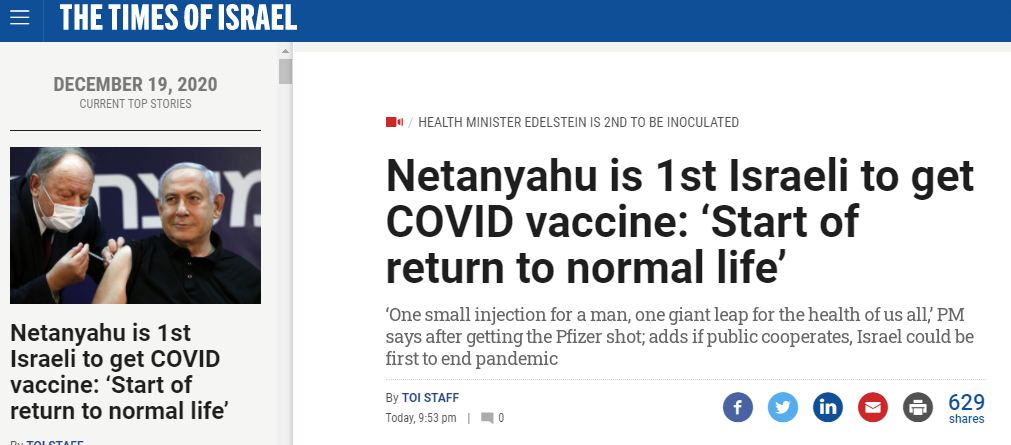Share the article on LinkedIn
The height and width of the screenshot is (445, 1011).
[x=828, y=408]
